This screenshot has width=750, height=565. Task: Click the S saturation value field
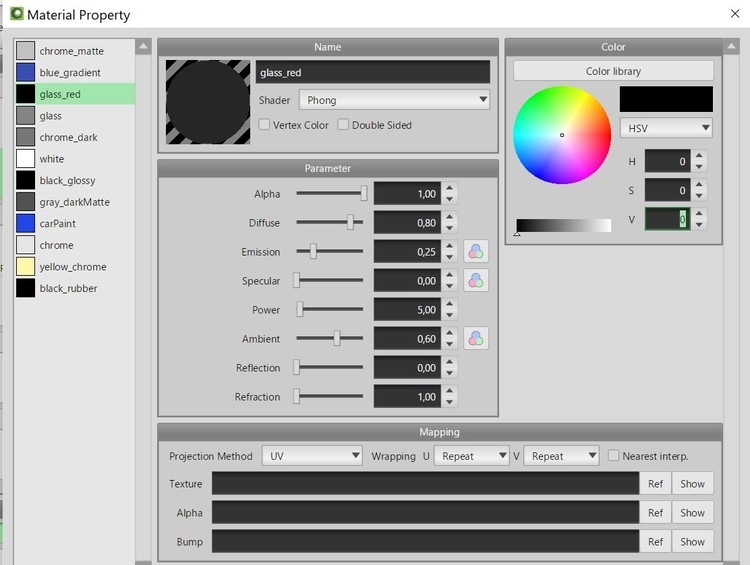click(667, 190)
